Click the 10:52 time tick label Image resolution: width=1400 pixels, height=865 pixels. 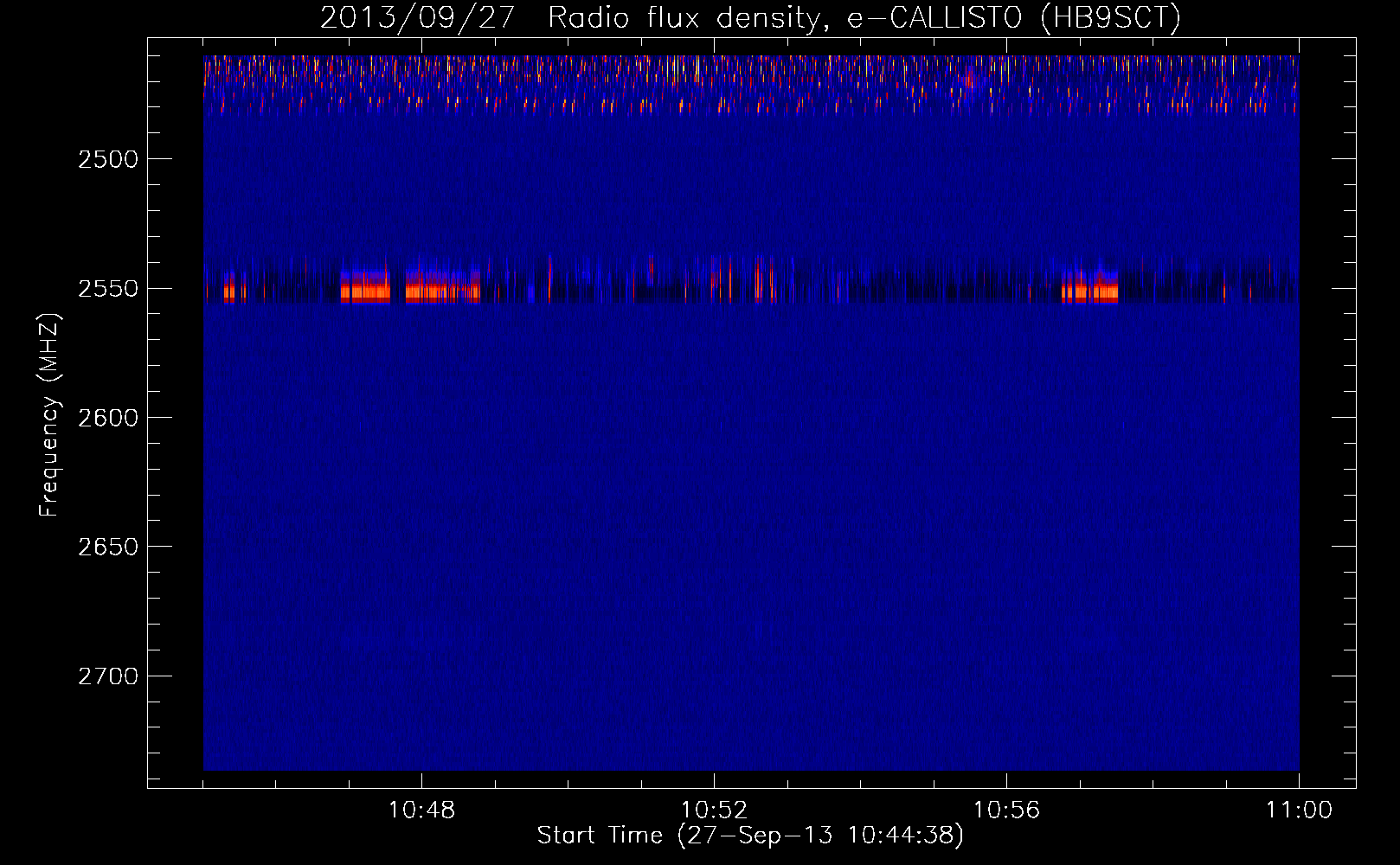pos(714,811)
